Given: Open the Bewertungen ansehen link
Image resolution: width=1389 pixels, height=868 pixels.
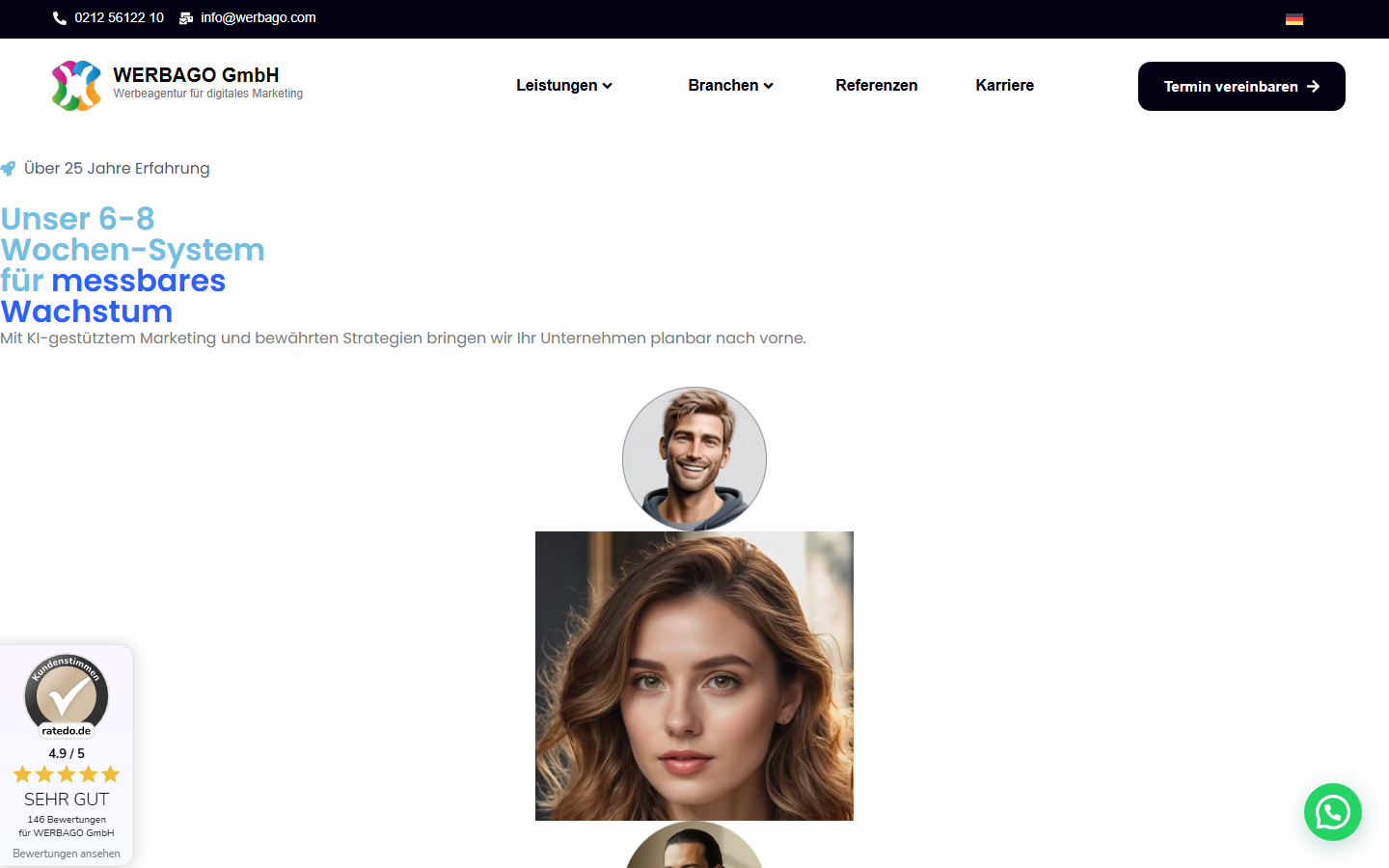Looking at the screenshot, I should point(67,854).
